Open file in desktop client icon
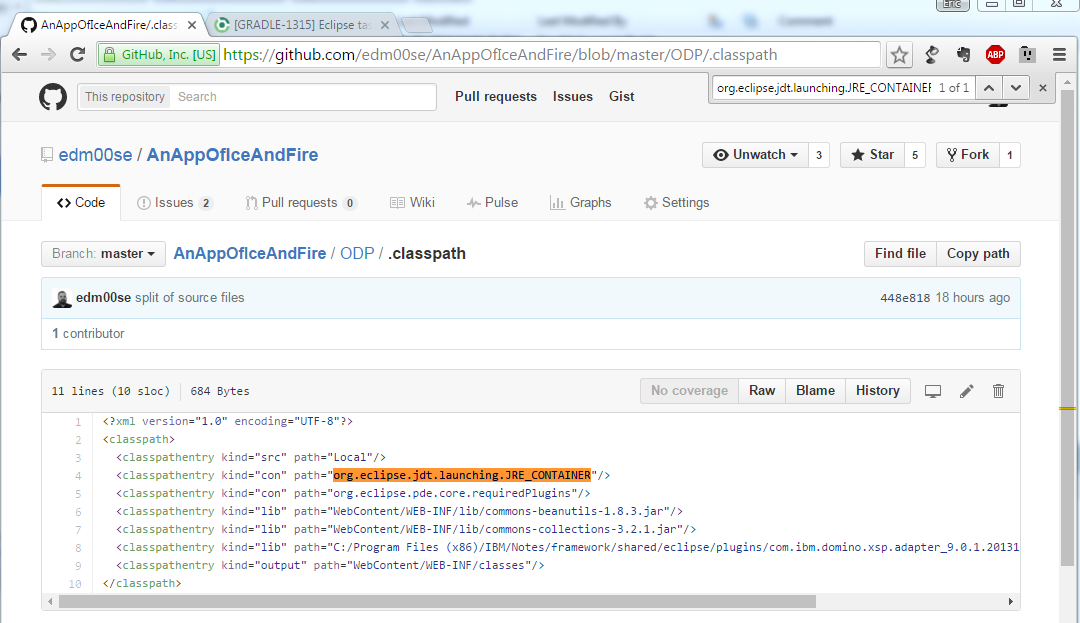Image resolution: width=1080 pixels, height=623 pixels. [933, 391]
